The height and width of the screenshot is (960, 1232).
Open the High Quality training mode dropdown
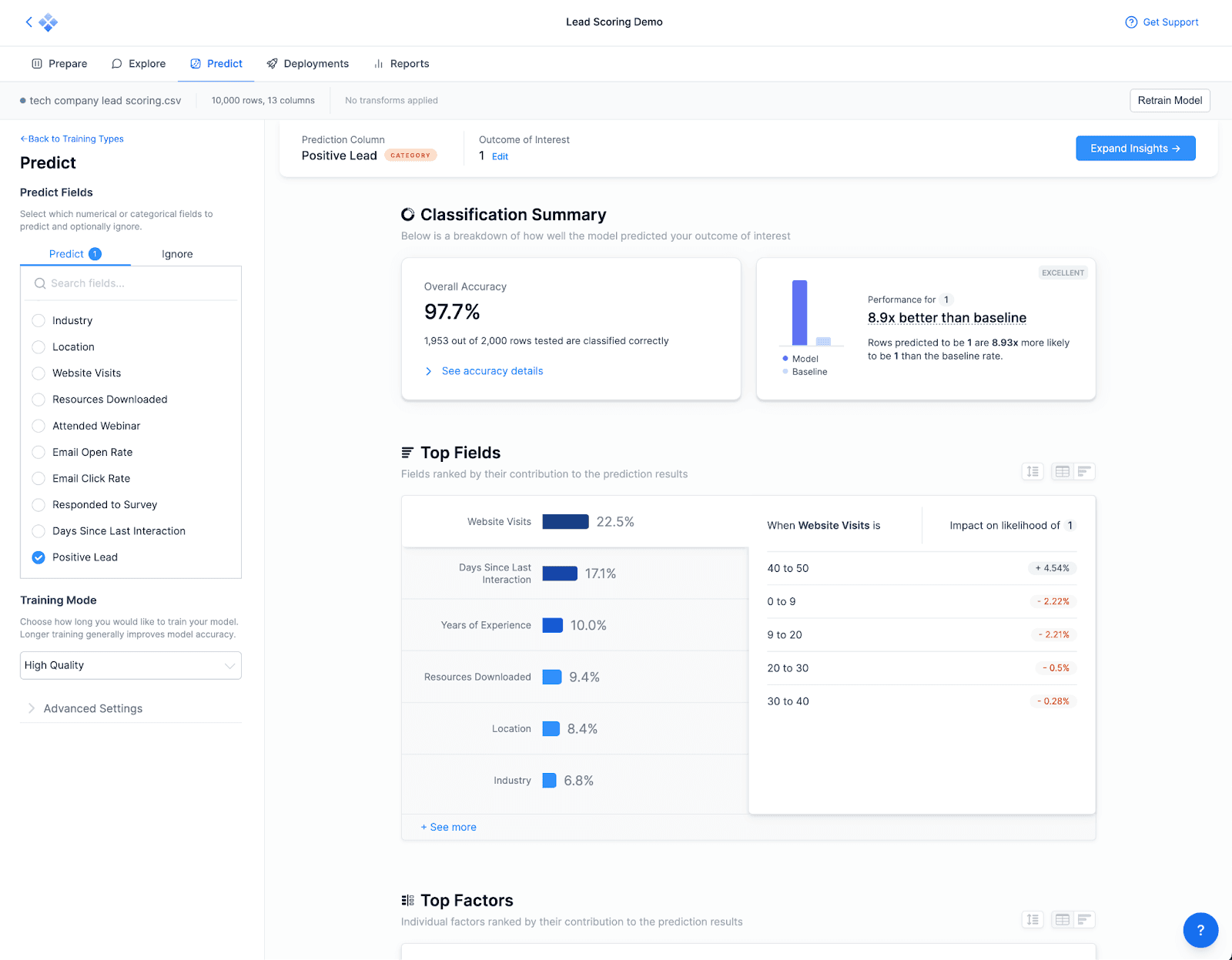point(131,665)
